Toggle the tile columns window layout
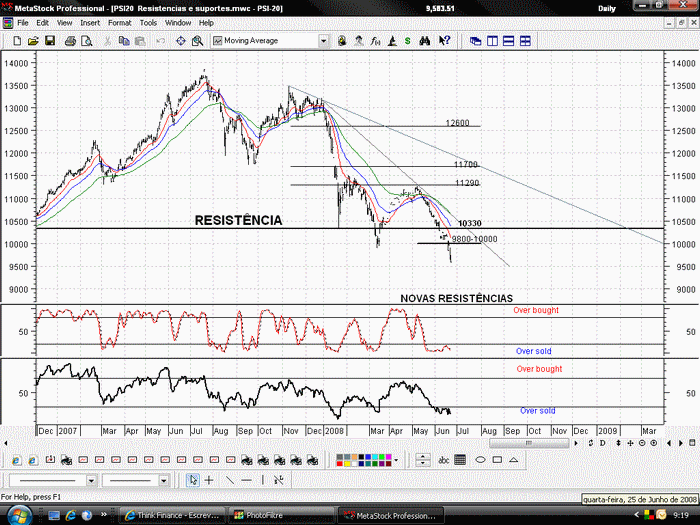This screenshot has height=525, width=700. (492, 41)
